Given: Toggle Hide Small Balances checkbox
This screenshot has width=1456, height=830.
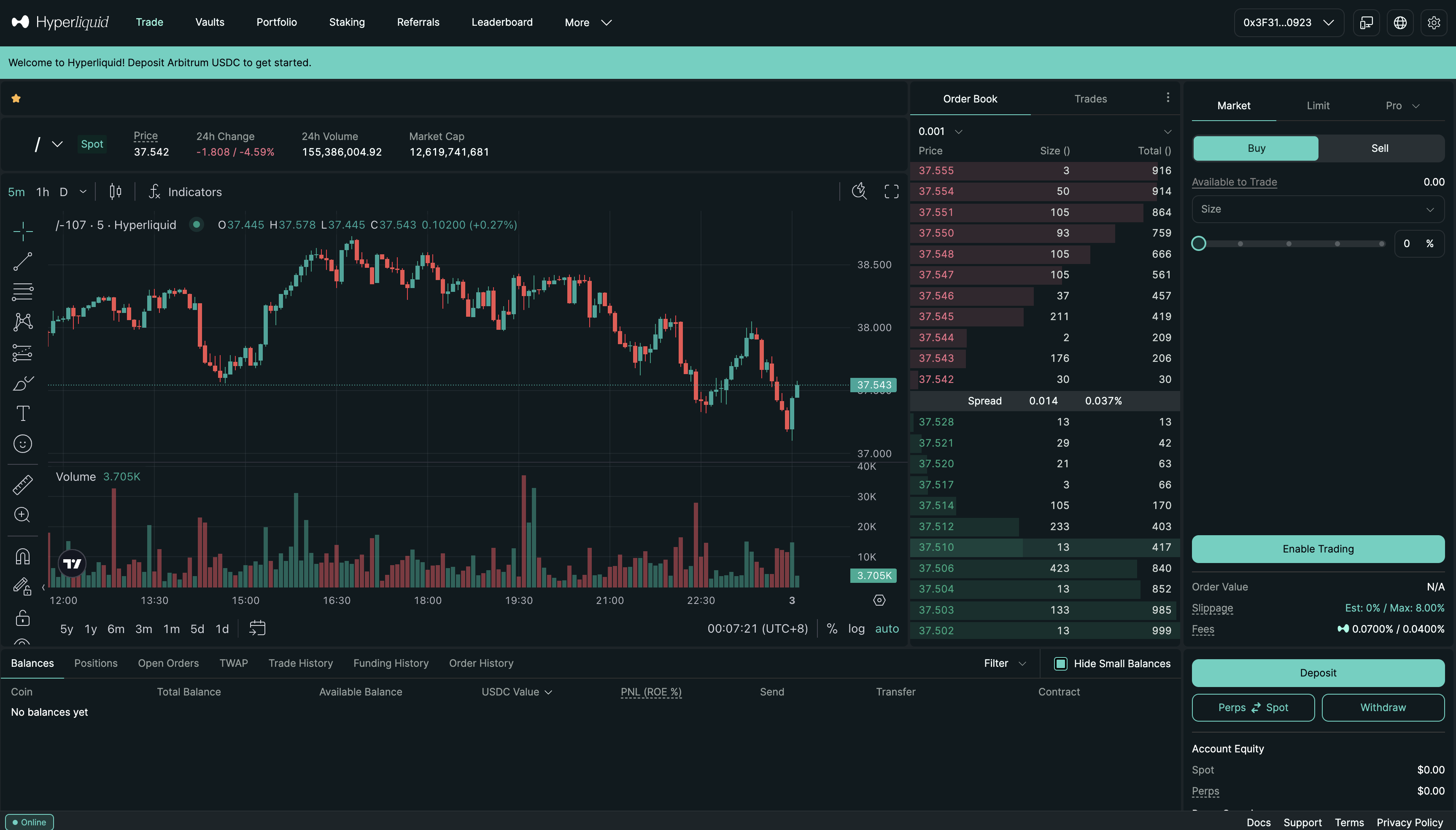Looking at the screenshot, I should pos(1060,663).
